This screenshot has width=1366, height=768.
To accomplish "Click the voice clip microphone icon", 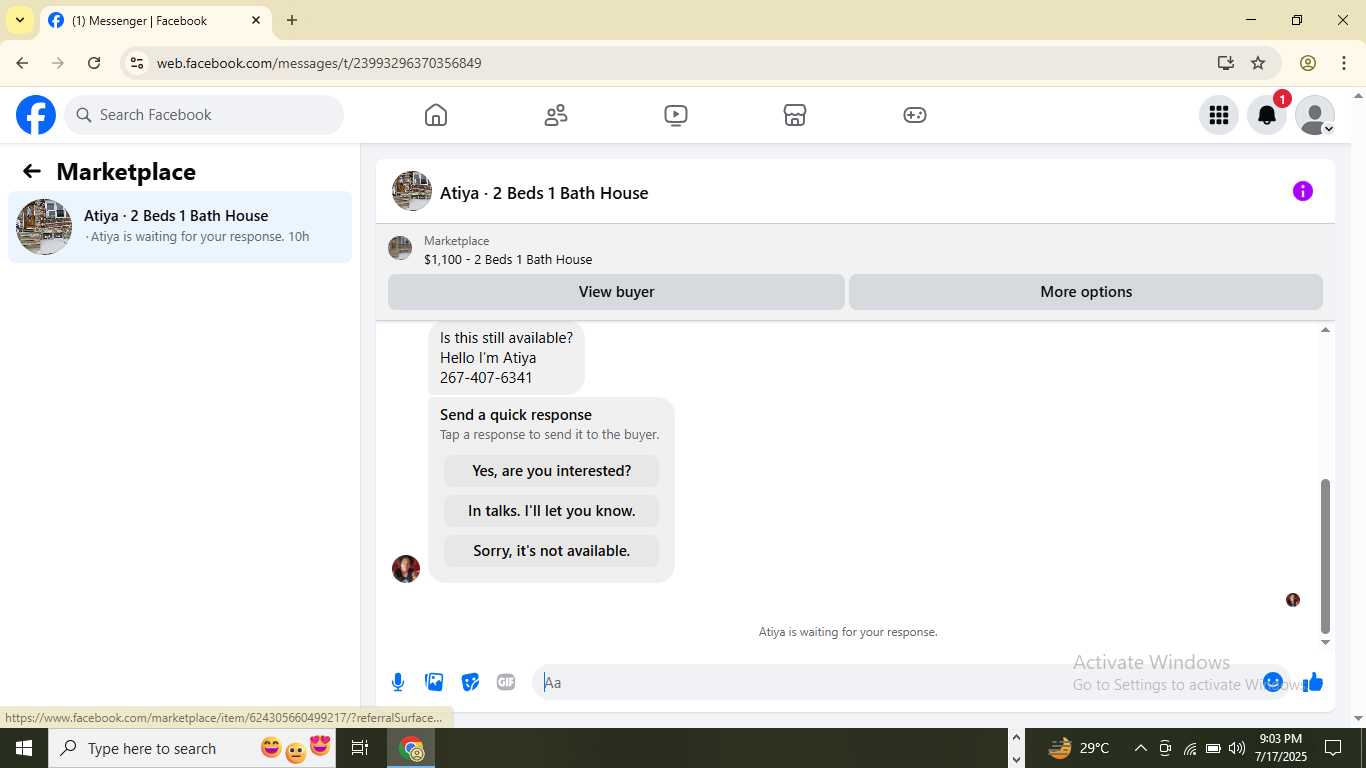I will [x=398, y=682].
